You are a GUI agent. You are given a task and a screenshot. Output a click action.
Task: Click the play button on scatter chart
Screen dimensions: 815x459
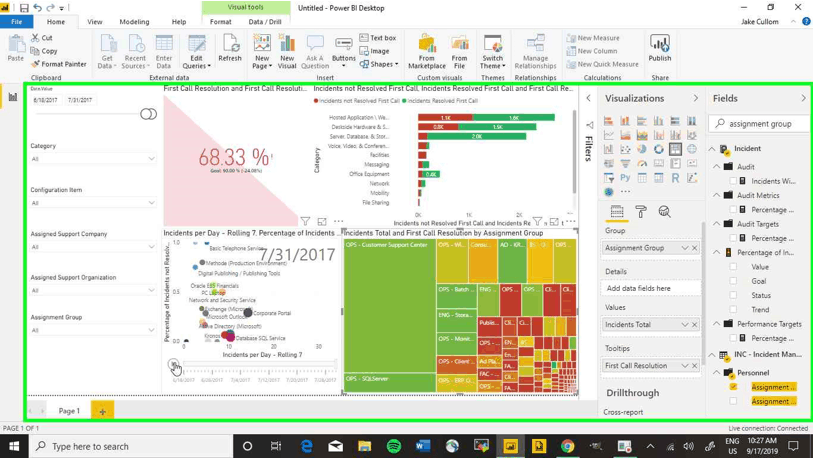[x=174, y=364]
